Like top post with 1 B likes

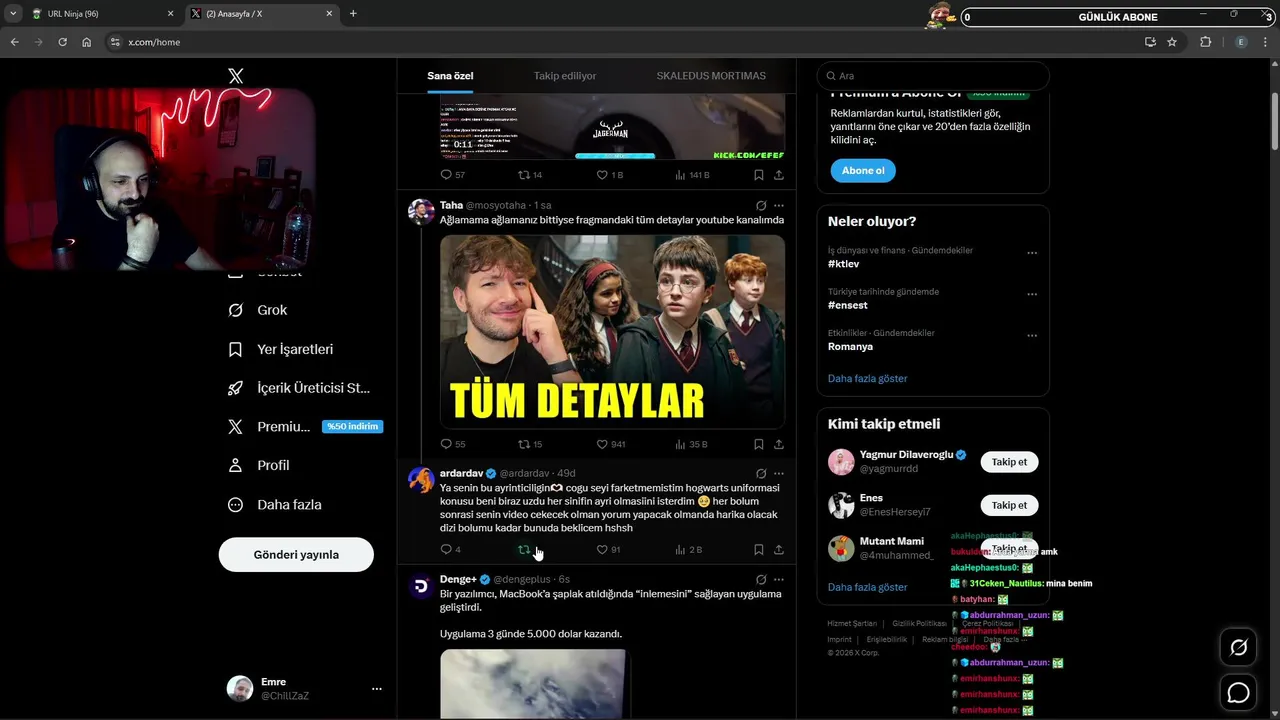[610, 174]
